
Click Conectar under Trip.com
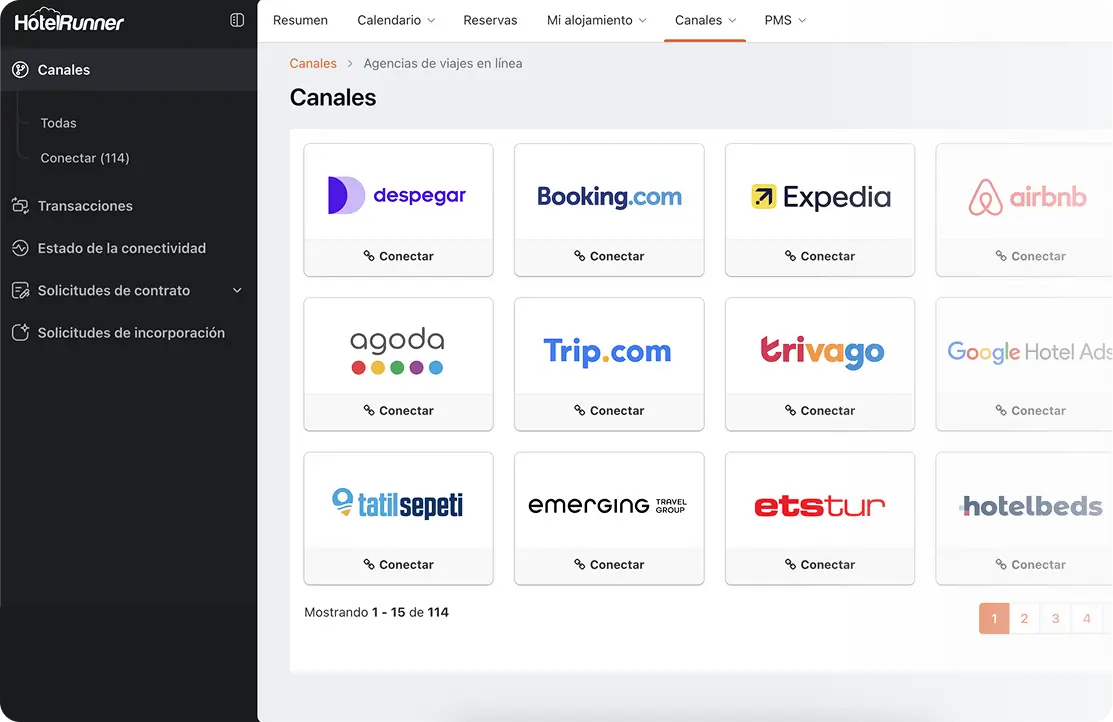point(609,410)
